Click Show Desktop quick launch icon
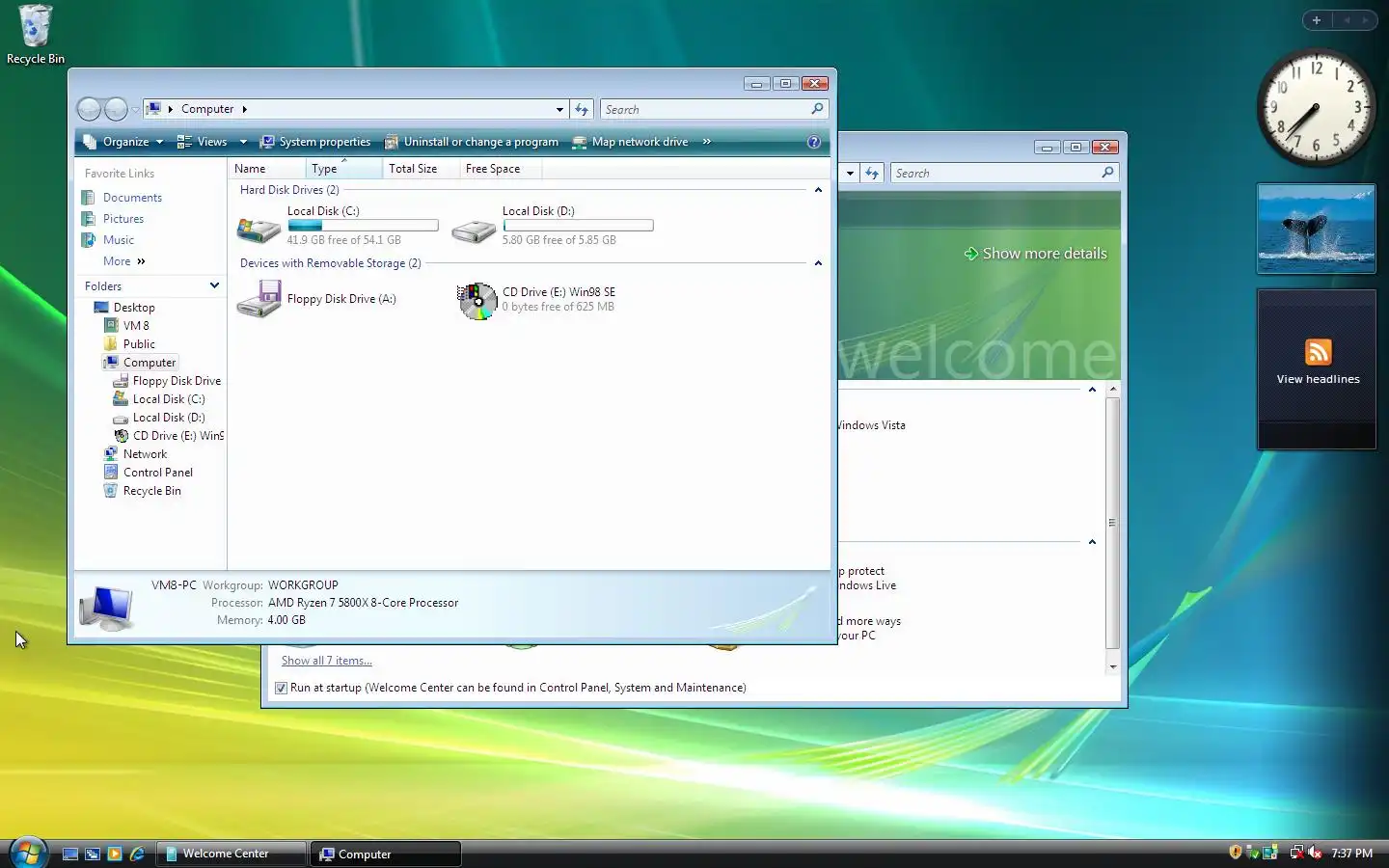The width and height of the screenshot is (1389, 868). click(x=70, y=854)
